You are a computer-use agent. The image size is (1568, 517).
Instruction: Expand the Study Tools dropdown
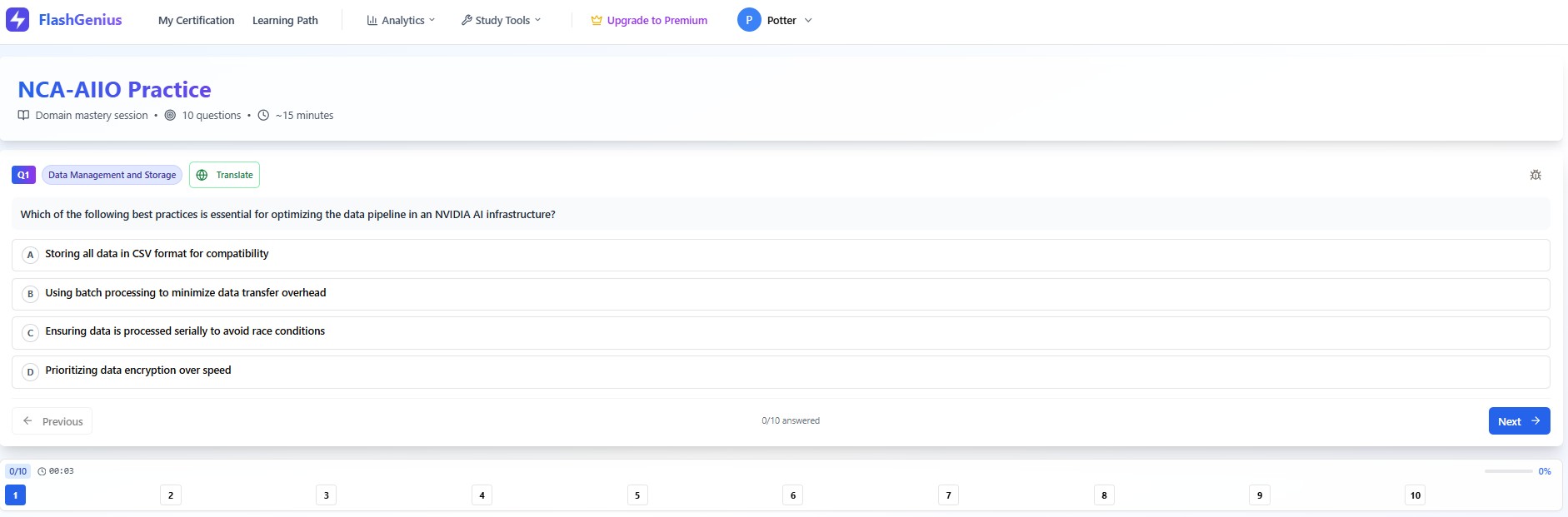501,20
